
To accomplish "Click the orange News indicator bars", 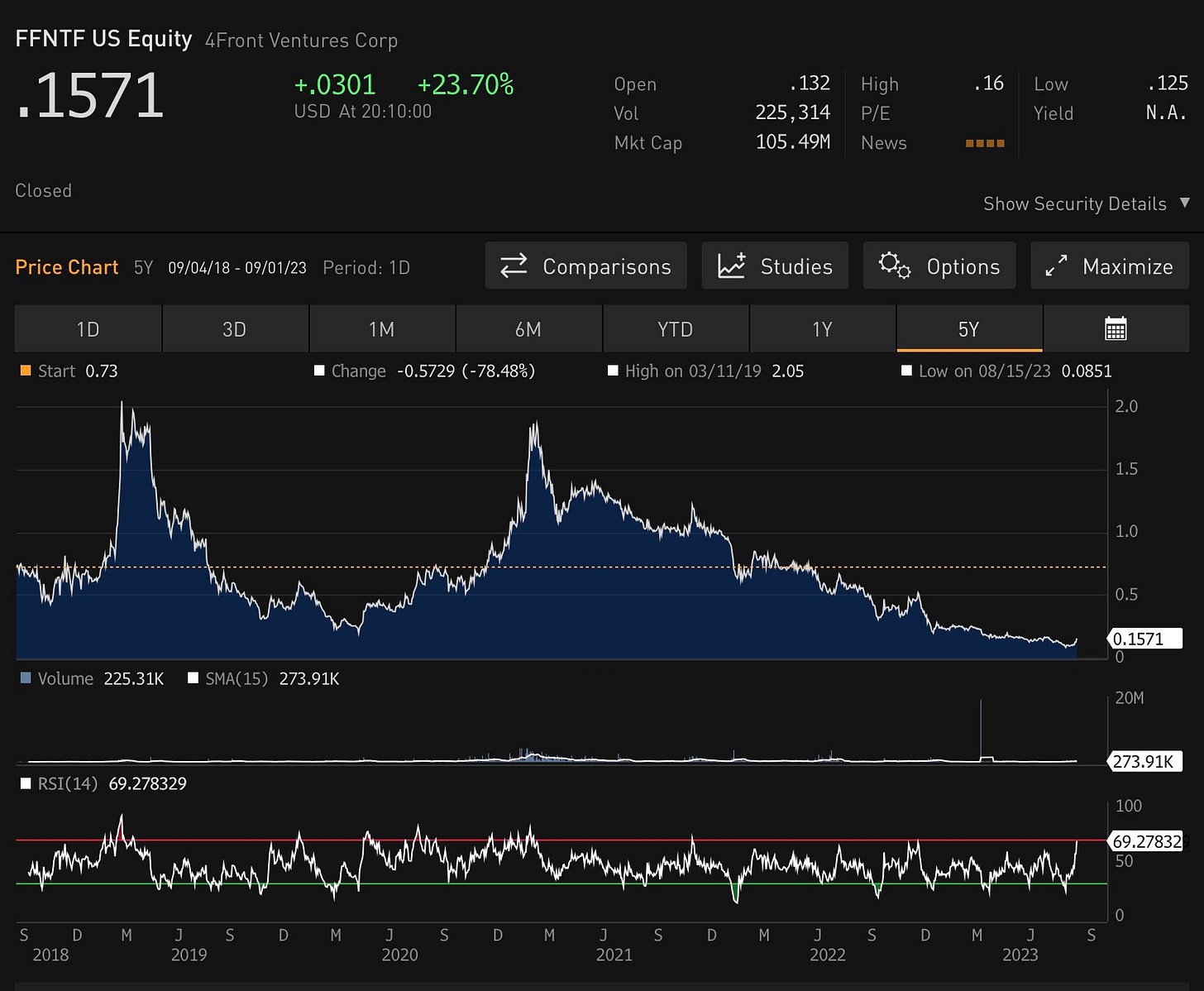I will click(985, 143).
